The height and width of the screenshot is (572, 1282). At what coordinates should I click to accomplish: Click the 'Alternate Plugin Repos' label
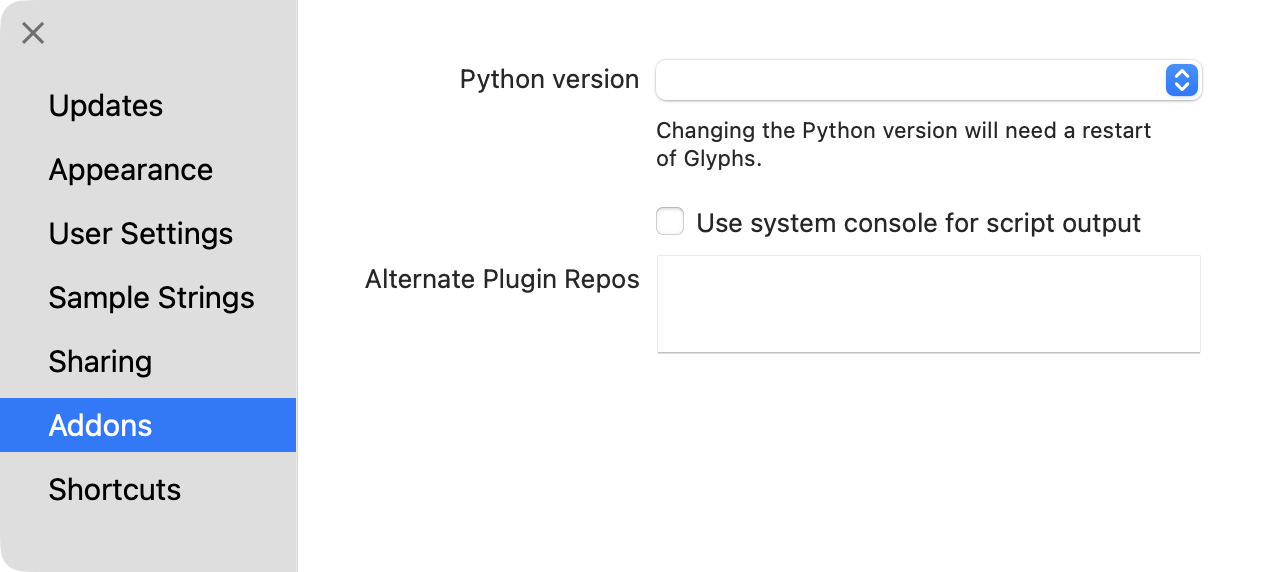pos(502,279)
